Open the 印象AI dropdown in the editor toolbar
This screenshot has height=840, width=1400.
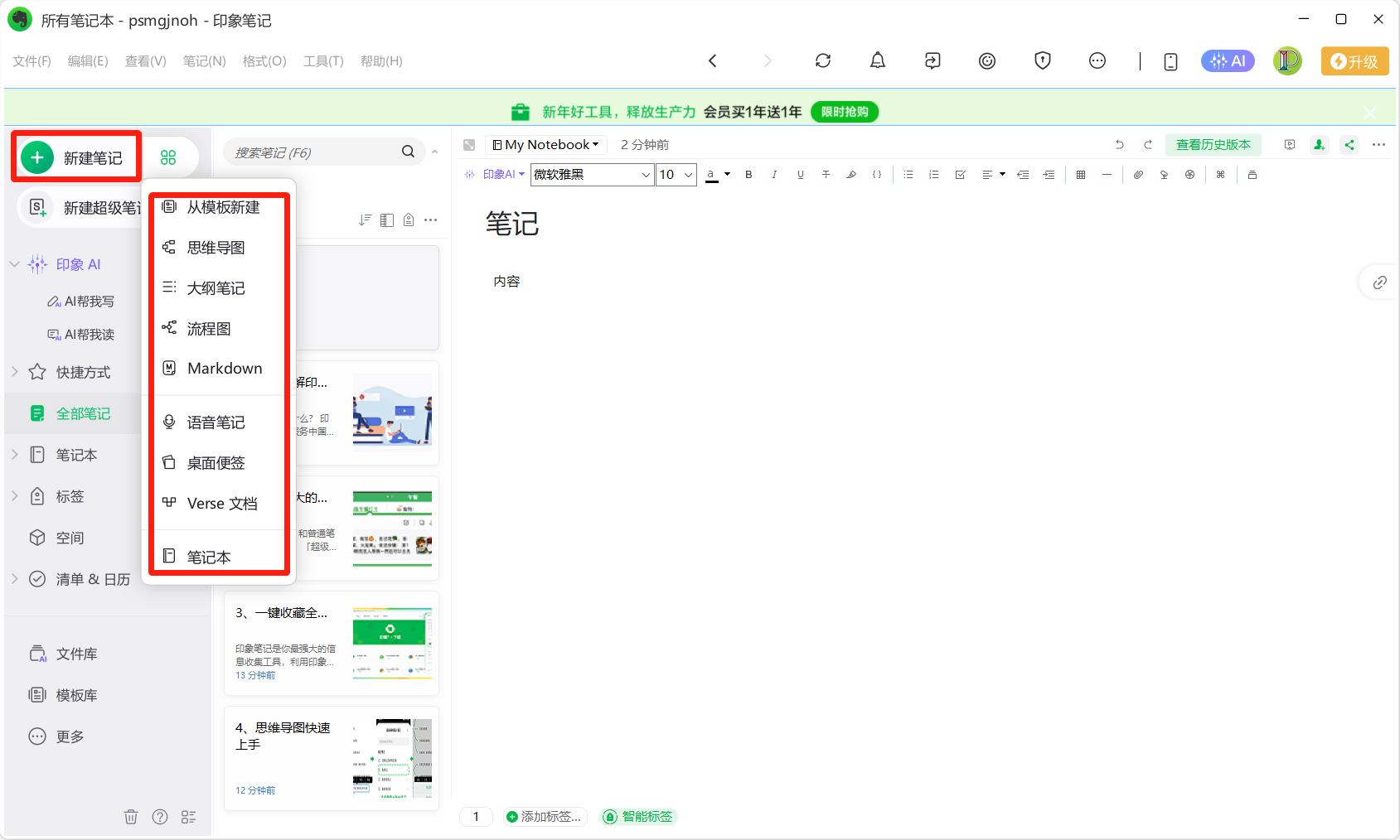[x=495, y=175]
